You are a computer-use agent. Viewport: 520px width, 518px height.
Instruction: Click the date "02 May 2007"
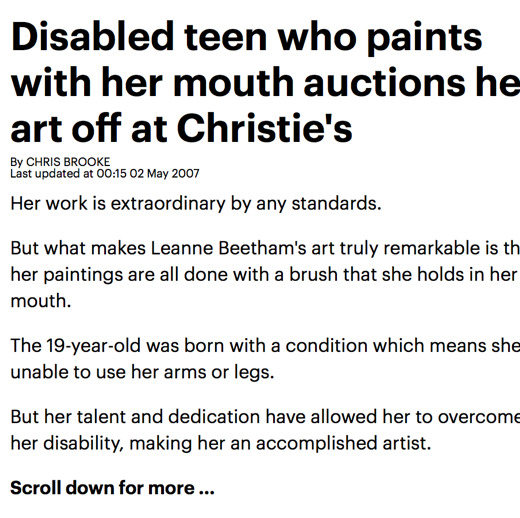164,174
